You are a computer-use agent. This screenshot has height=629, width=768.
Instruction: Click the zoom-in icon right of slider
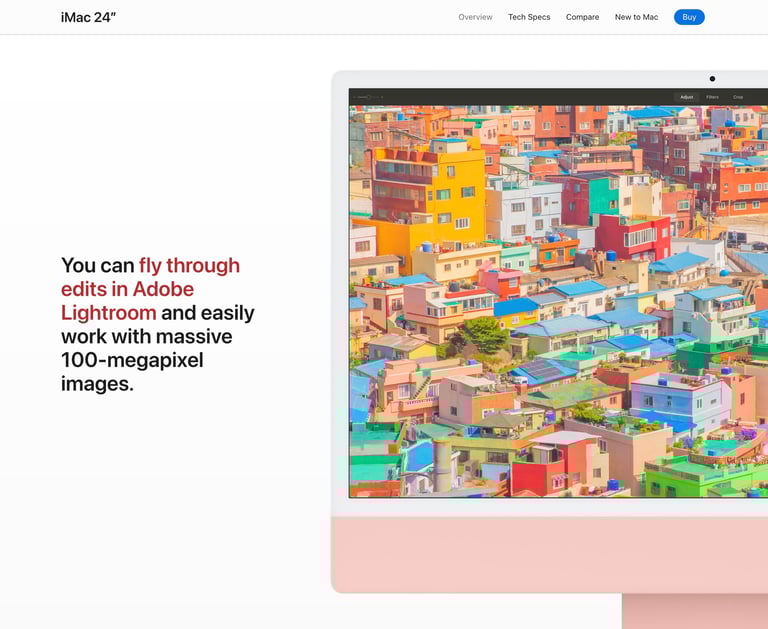[x=382, y=97]
